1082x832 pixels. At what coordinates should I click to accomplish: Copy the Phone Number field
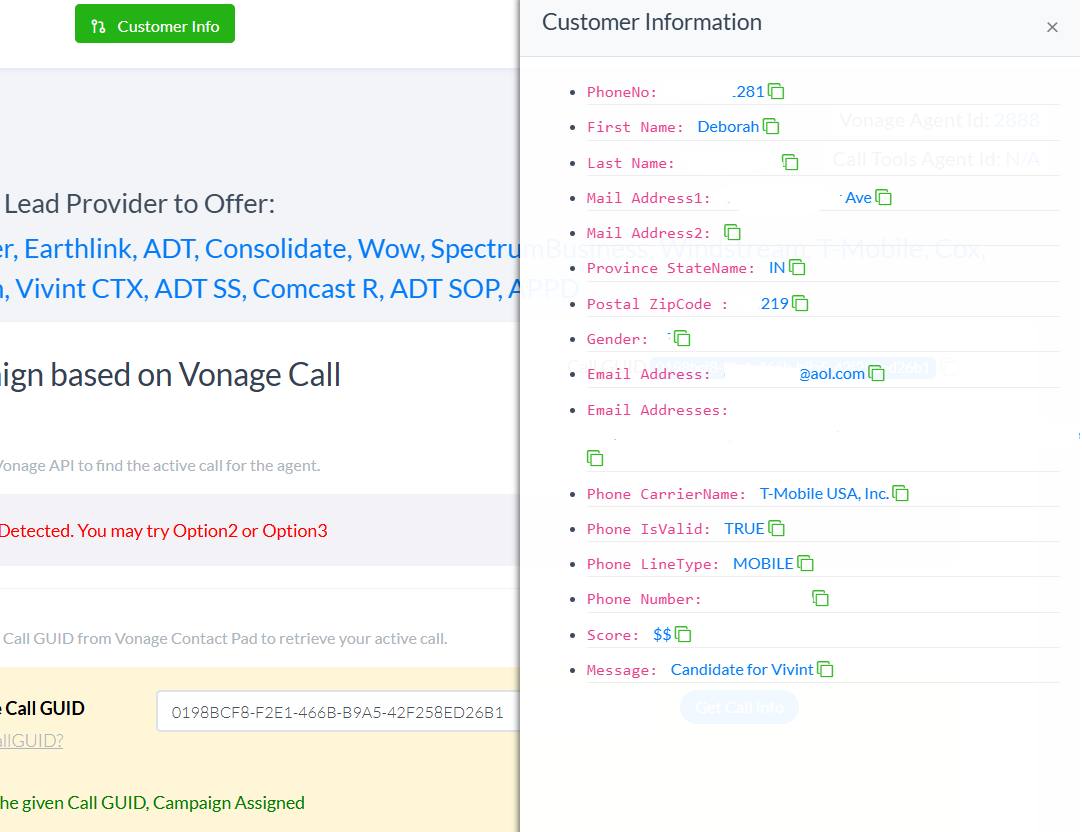[x=820, y=598]
